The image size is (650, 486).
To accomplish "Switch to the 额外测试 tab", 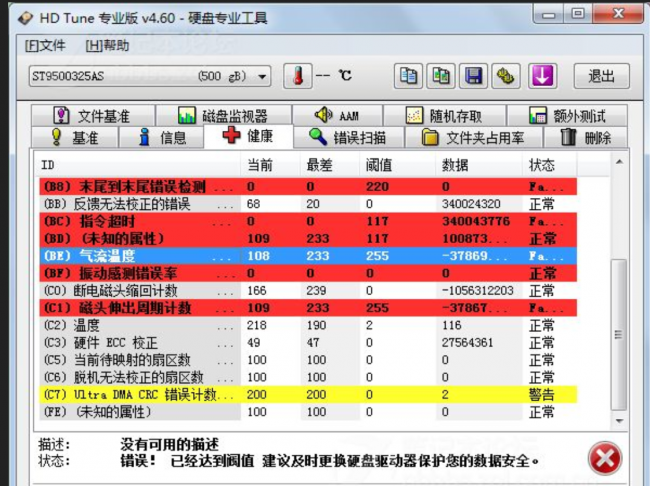I will [x=567, y=116].
